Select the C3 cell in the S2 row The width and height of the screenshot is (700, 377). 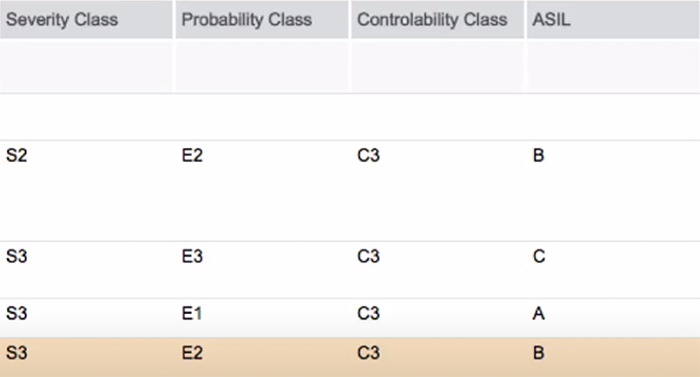[368, 155]
